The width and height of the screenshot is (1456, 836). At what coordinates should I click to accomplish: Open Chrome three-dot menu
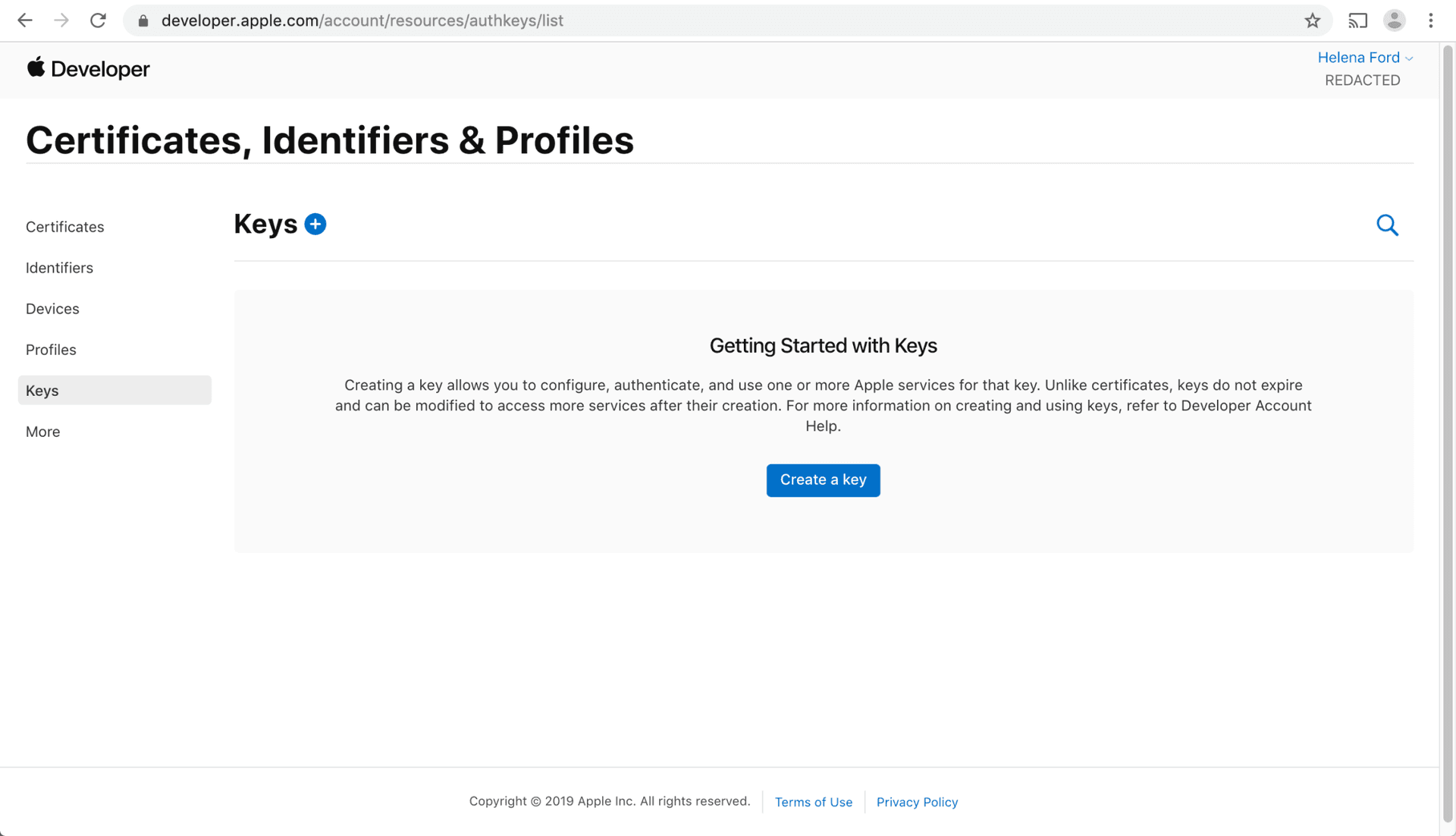pyautogui.click(x=1431, y=20)
